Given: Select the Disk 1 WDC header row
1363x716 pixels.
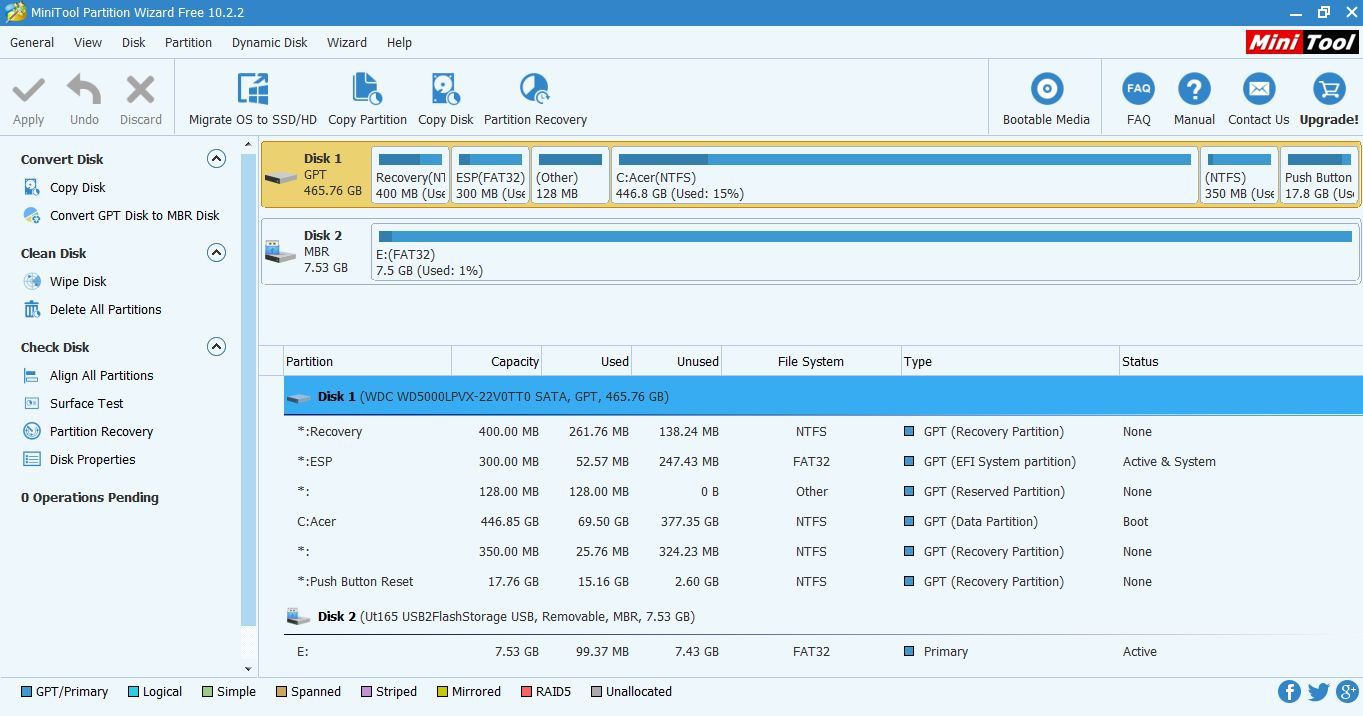Looking at the screenshot, I should [823, 396].
